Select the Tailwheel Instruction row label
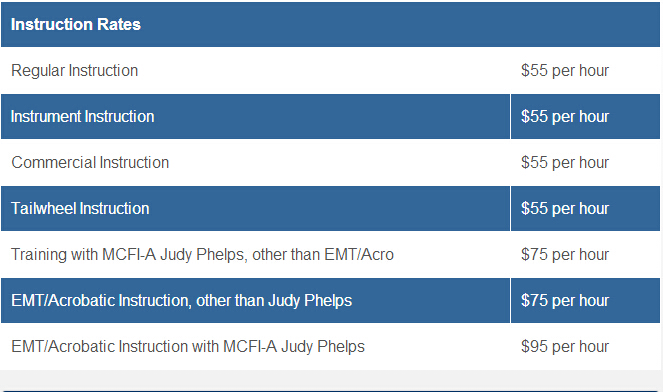The image size is (663, 392). coord(80,208)
